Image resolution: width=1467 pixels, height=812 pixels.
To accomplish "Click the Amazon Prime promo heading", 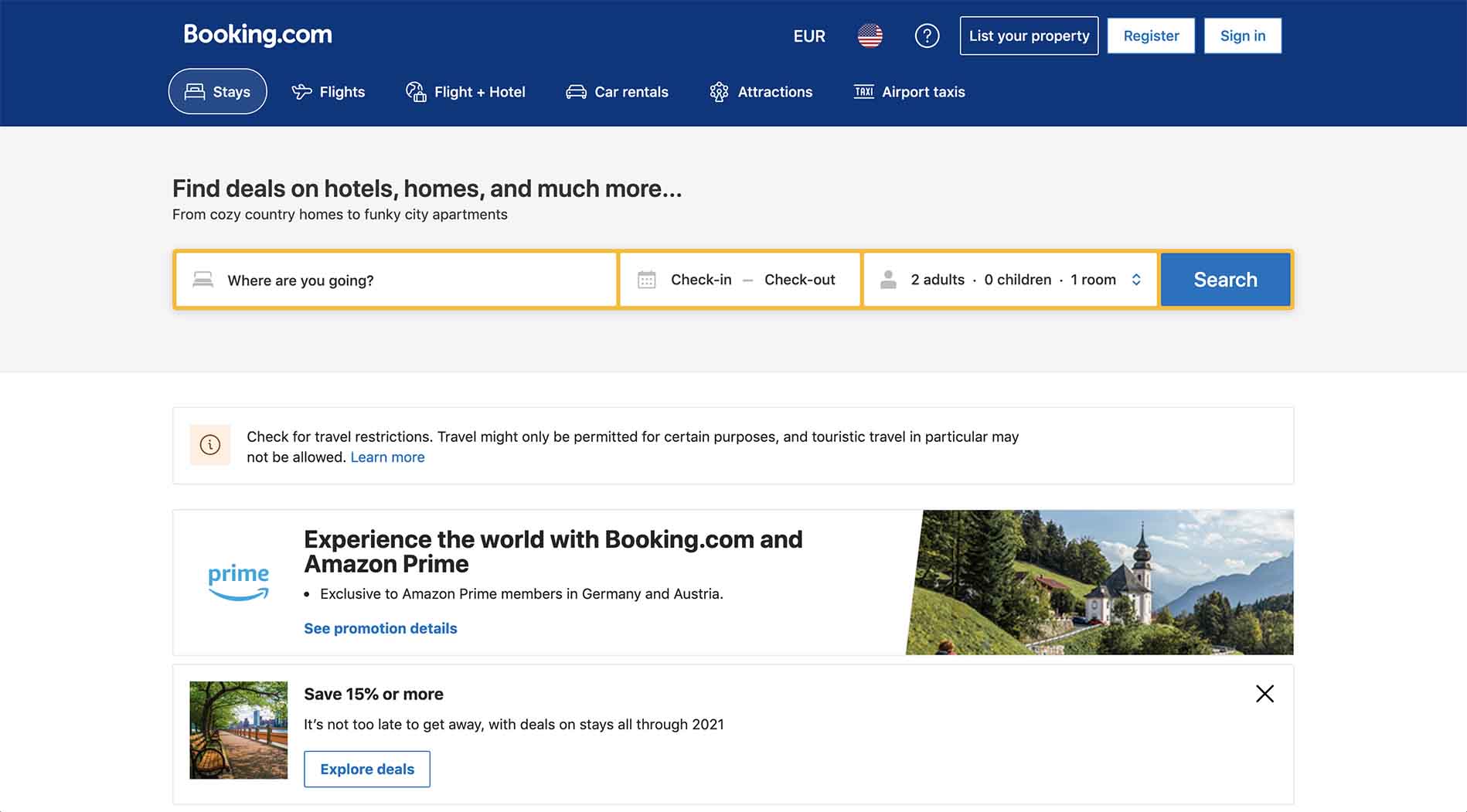I will (553, 552).
